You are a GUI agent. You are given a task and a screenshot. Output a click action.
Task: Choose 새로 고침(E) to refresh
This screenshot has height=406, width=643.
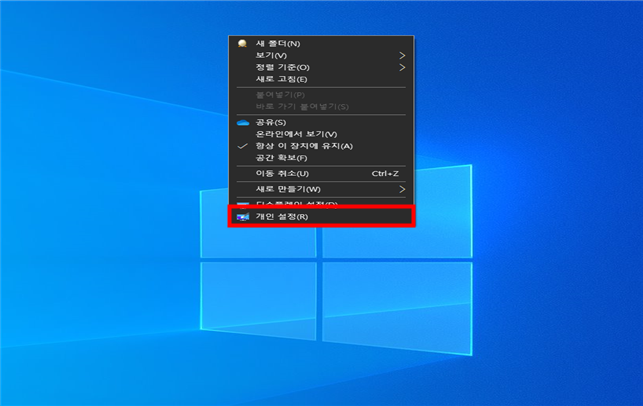321,79
